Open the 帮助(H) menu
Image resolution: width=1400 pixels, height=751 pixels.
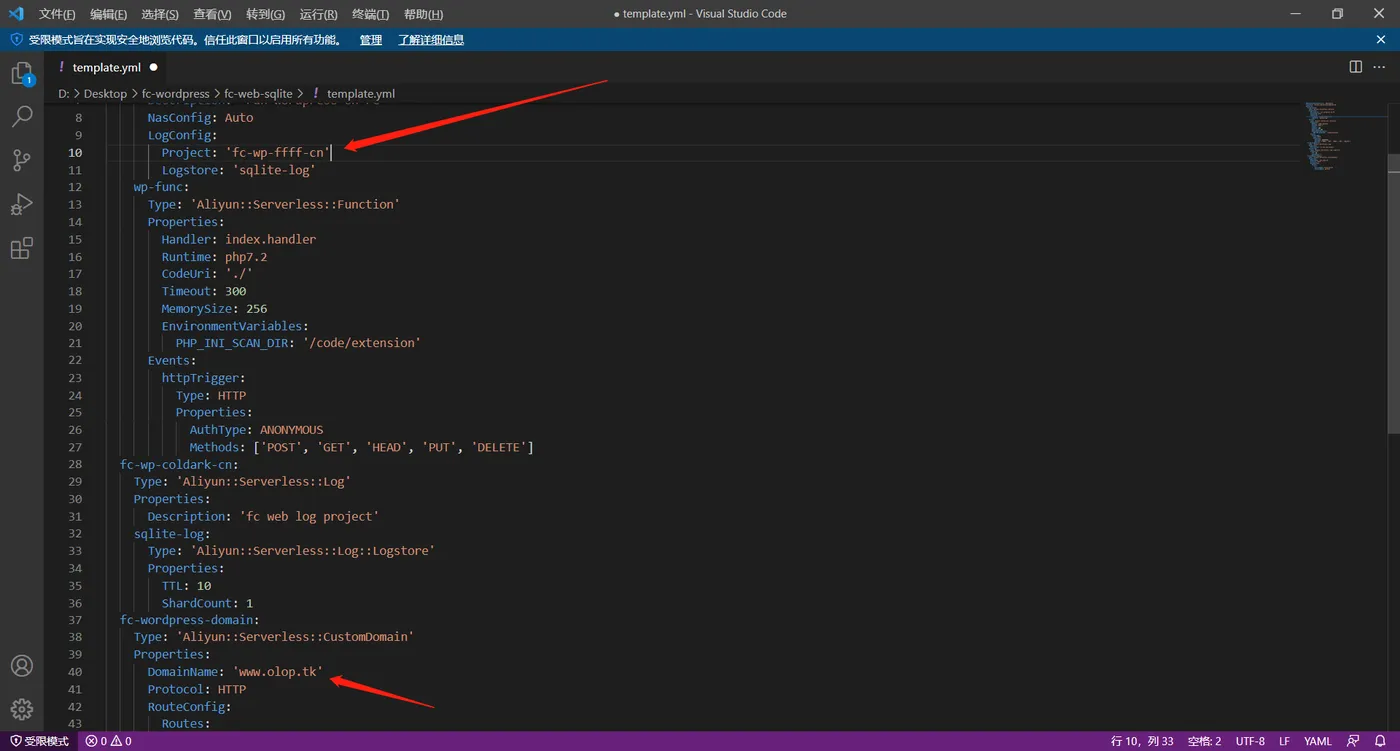[423, 14]
